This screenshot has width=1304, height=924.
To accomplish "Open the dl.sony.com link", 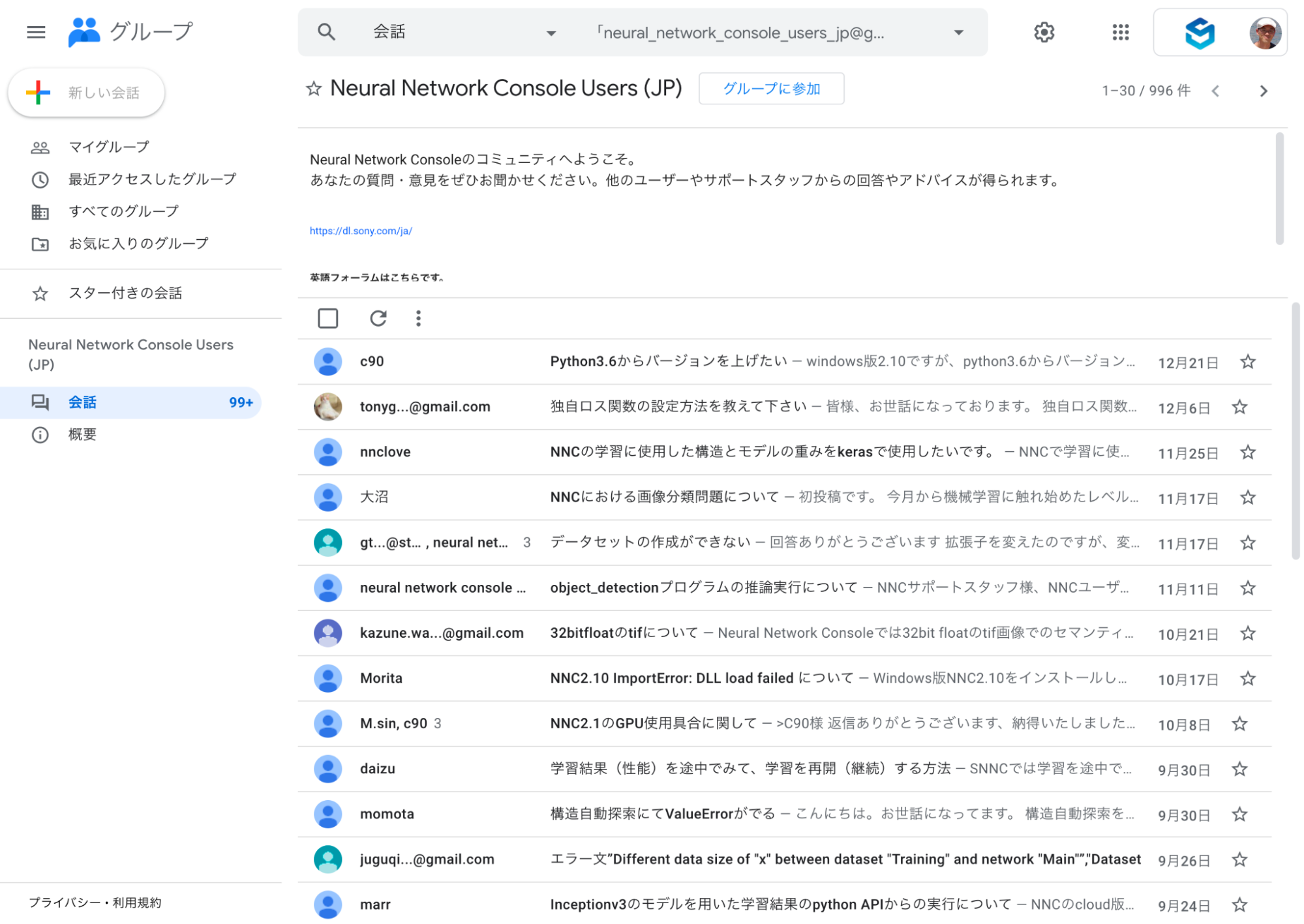I will [x=361, y=231].
